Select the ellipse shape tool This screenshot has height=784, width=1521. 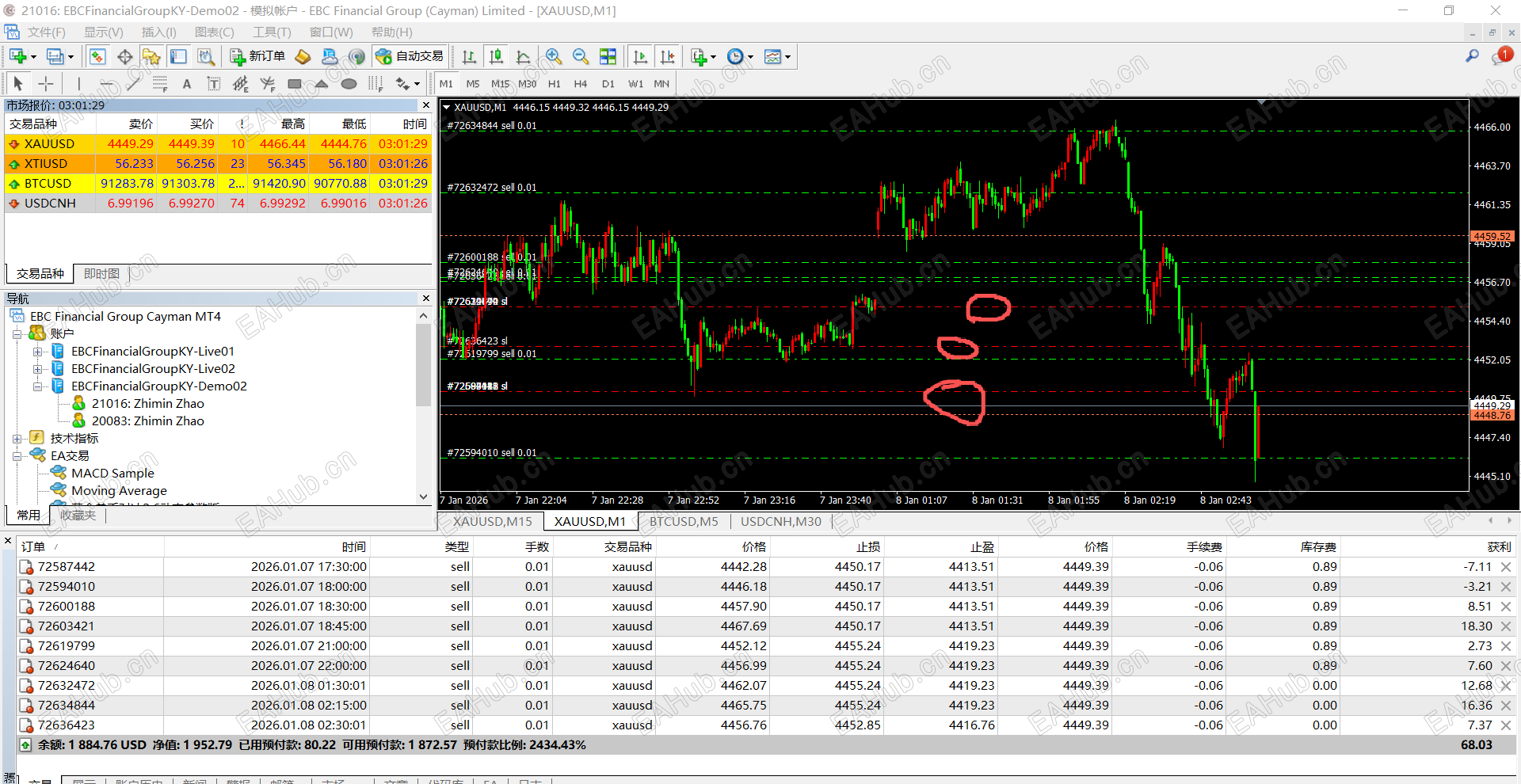(349, 83)
